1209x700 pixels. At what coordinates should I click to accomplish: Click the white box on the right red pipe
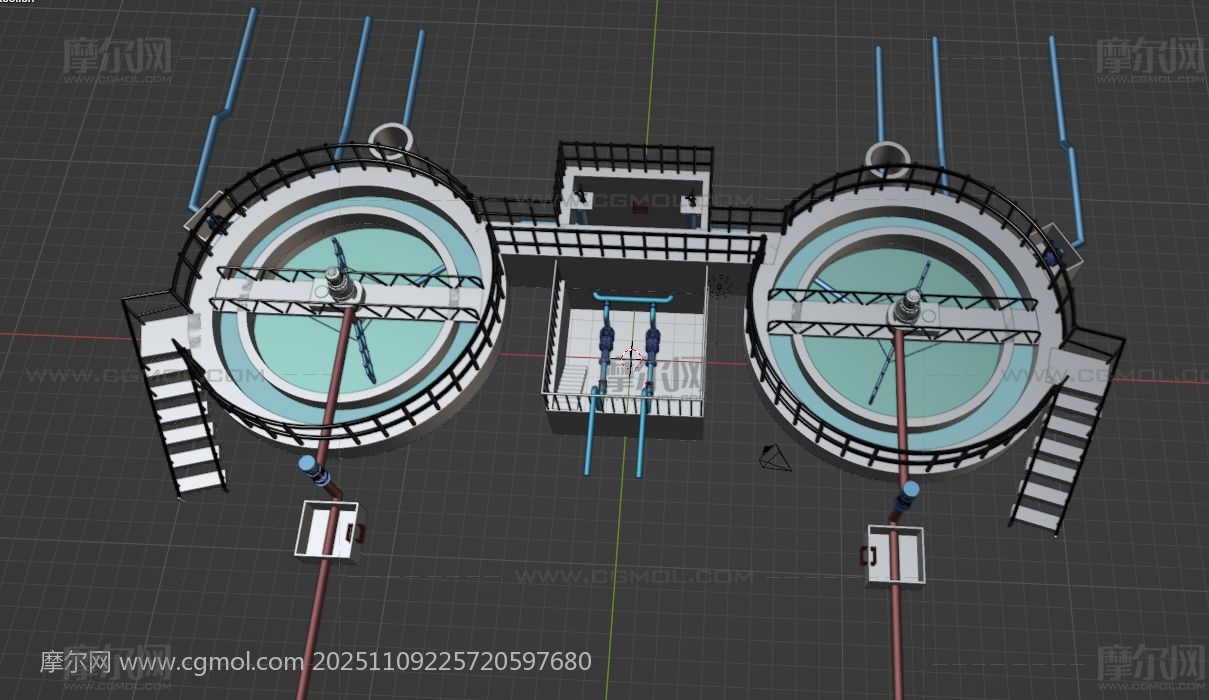[x=897, y=554]
